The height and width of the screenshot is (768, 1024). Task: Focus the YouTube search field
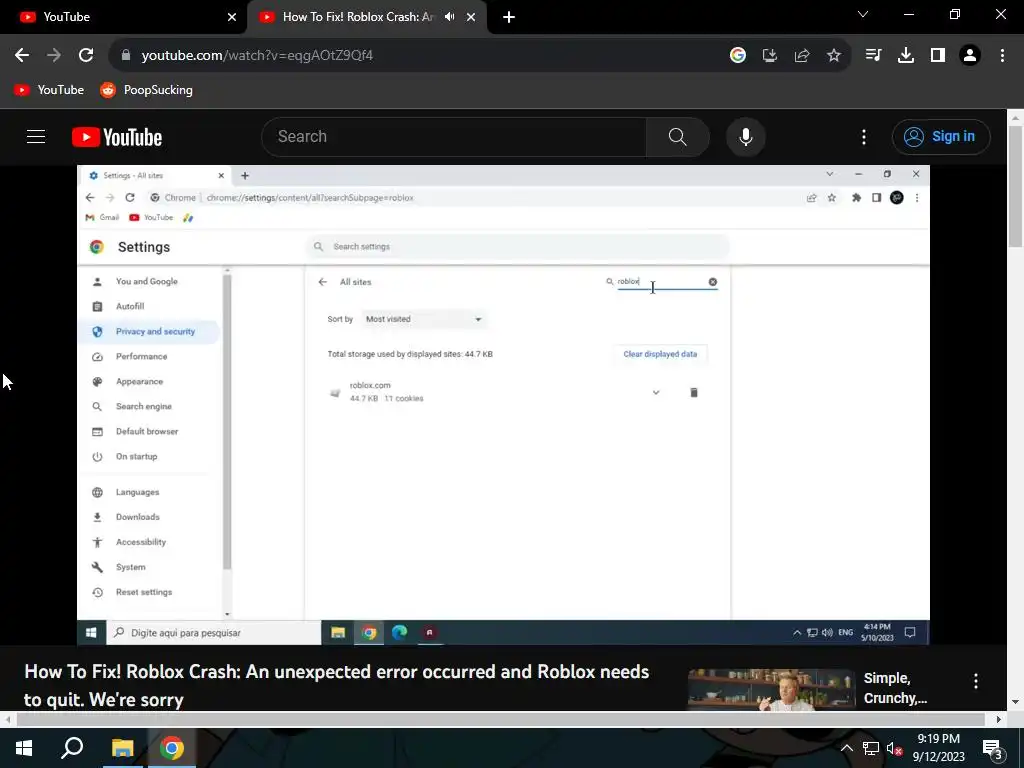pyautogui.click(x=454, y=137)
